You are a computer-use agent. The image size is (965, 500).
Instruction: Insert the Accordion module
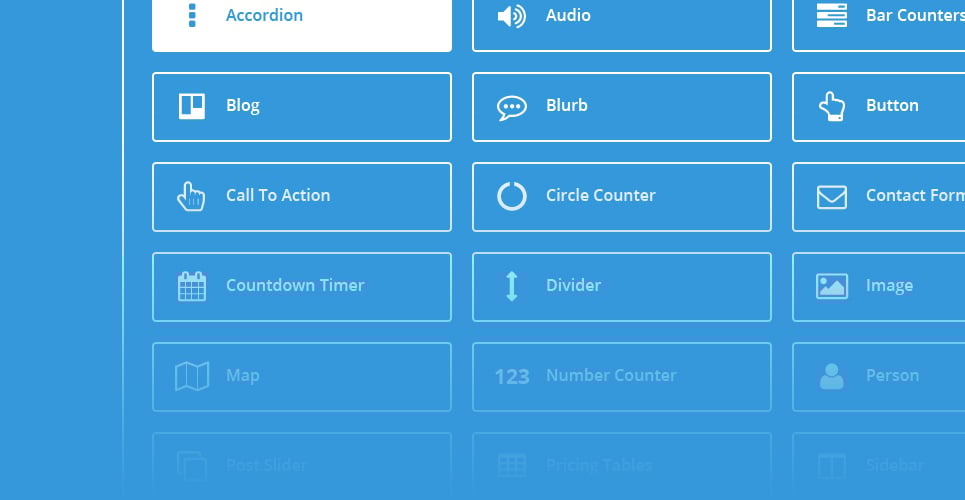click(302, 25)
